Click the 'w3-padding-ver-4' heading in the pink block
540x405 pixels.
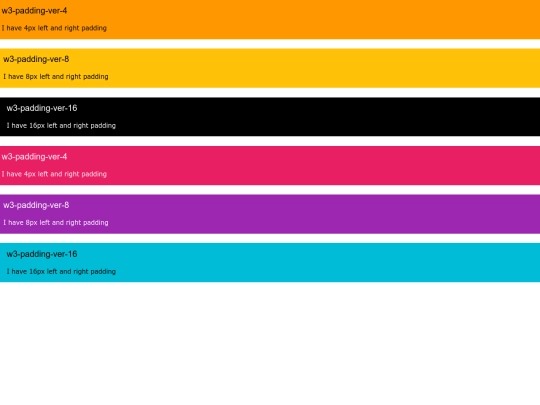pos(34,157)
